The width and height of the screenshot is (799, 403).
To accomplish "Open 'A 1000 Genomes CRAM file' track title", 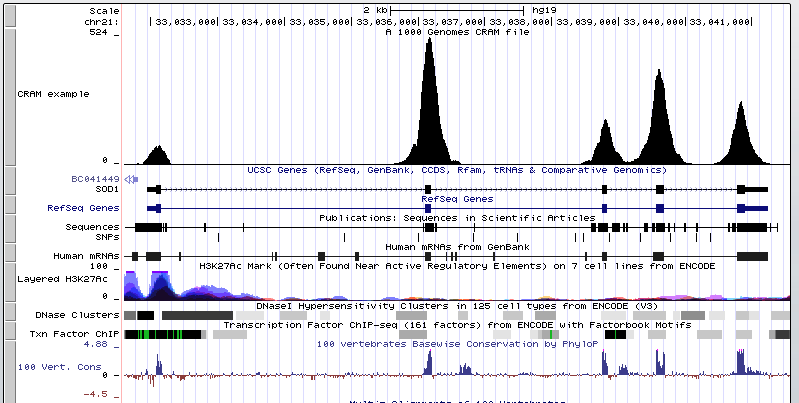I will click(457, 32).
